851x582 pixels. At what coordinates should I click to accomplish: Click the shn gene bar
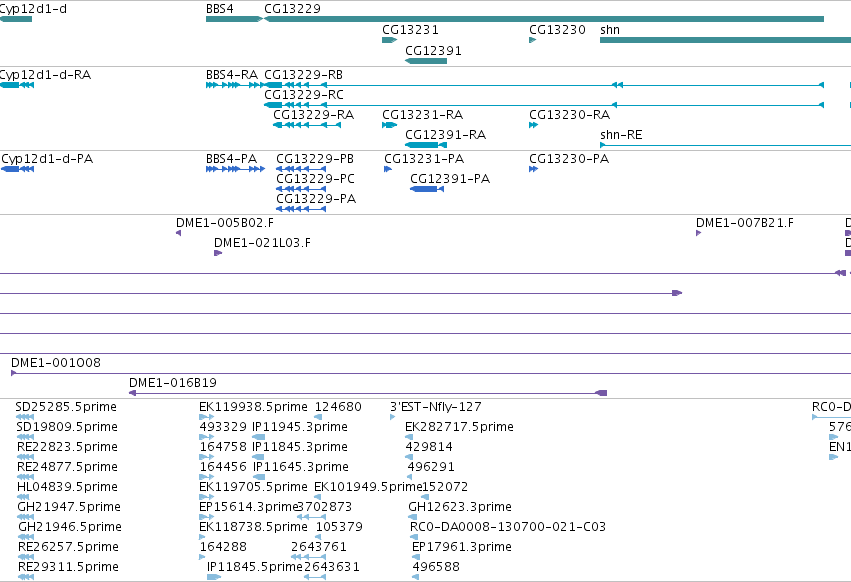(x=726, y=40)
